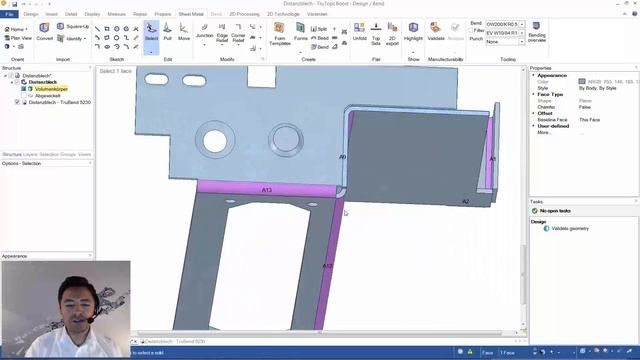640x360 pixels.
Task: Activate the Move tool
Action: (x=184, y=32)
